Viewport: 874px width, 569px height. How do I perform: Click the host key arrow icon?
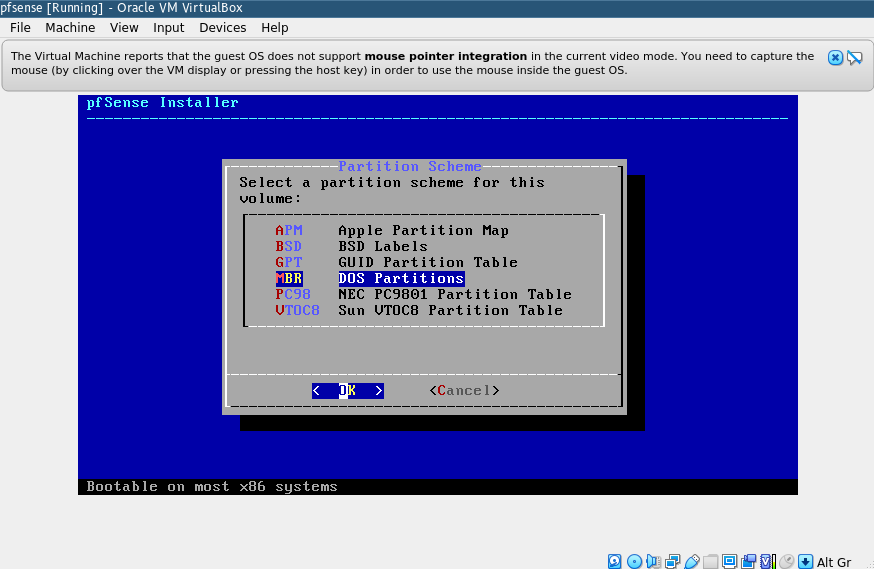pos(805,561)
